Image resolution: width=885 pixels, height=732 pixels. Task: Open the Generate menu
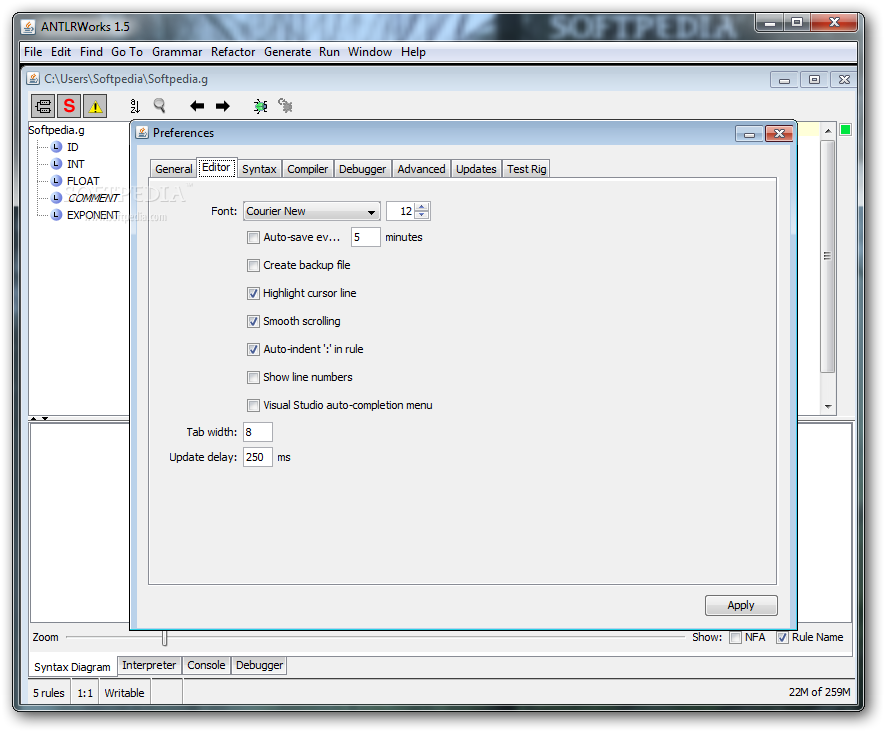pos(287,52)
